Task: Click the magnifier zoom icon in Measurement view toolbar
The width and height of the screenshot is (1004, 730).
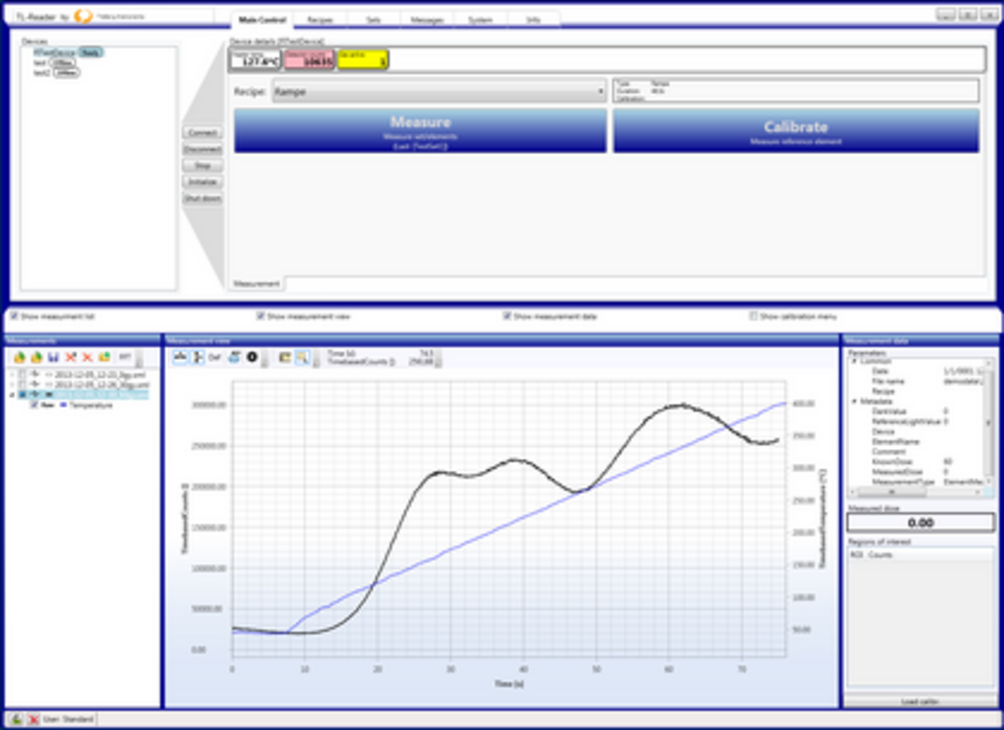Action: (x=302, y=357)
